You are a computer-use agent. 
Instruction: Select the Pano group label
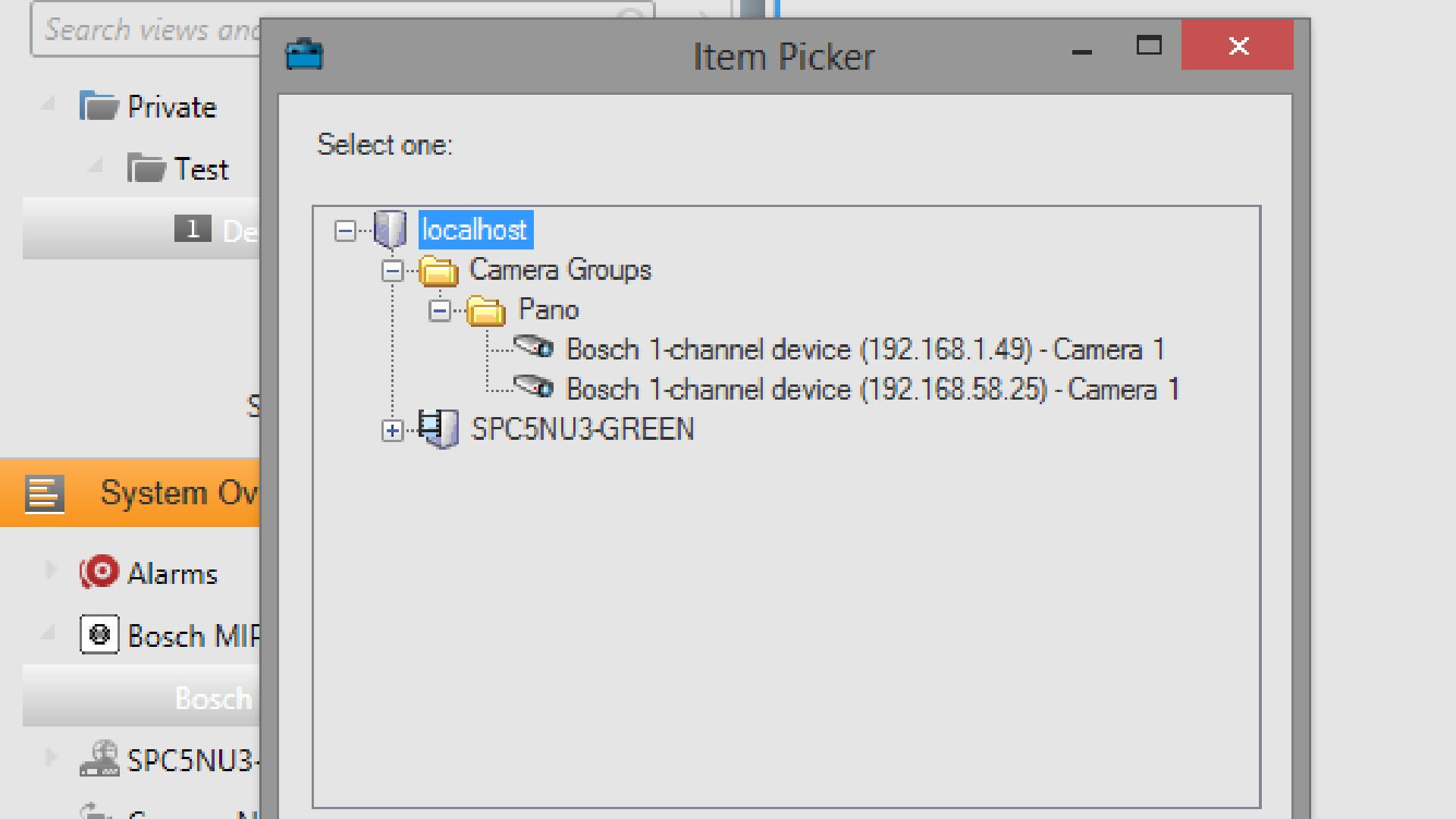(x=549, y=309)
